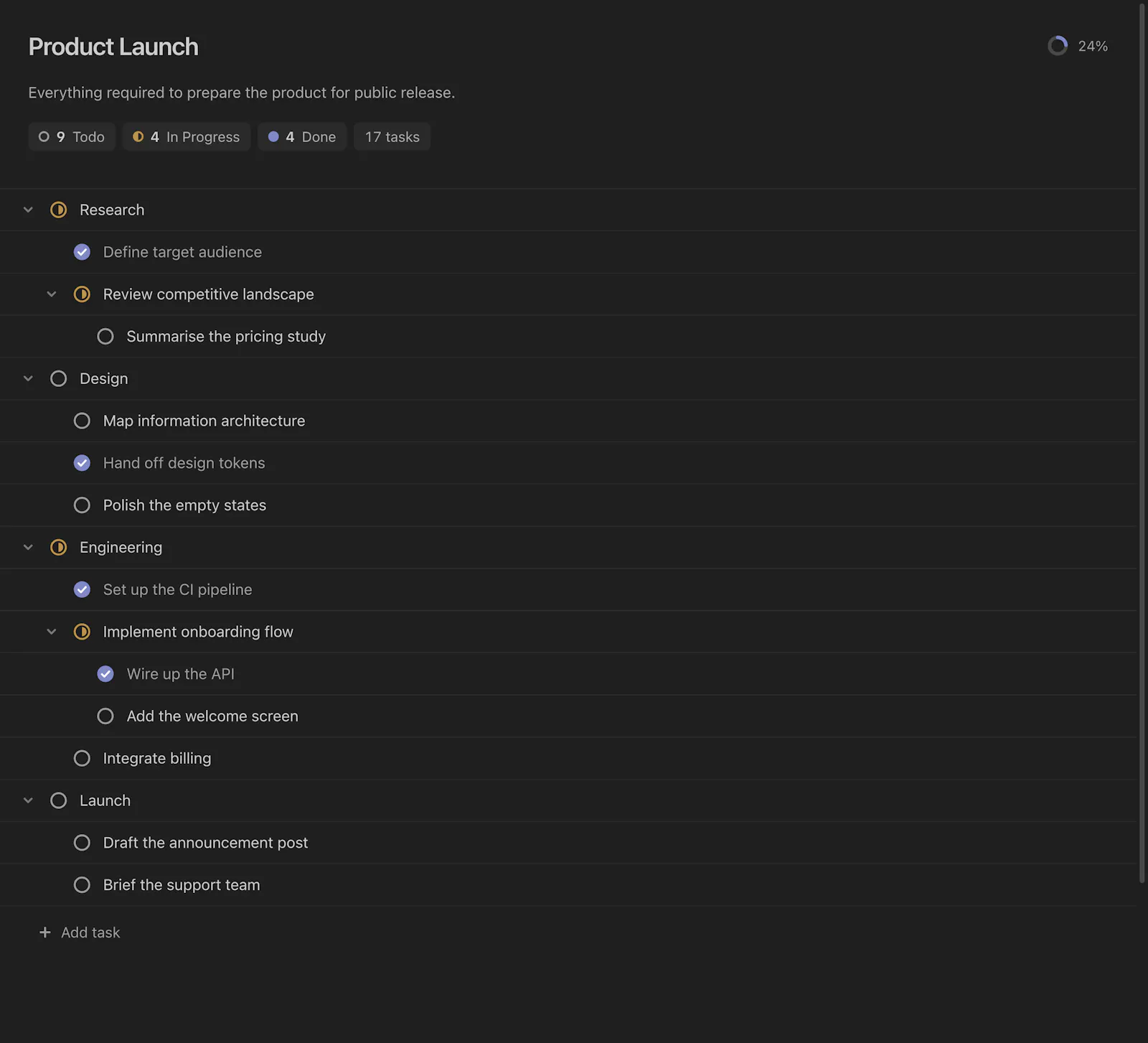Collapse the Launch group chevron
The height and width of the screenshot is (1043, 1148).
pyautogui.click(x=28, y=800)
